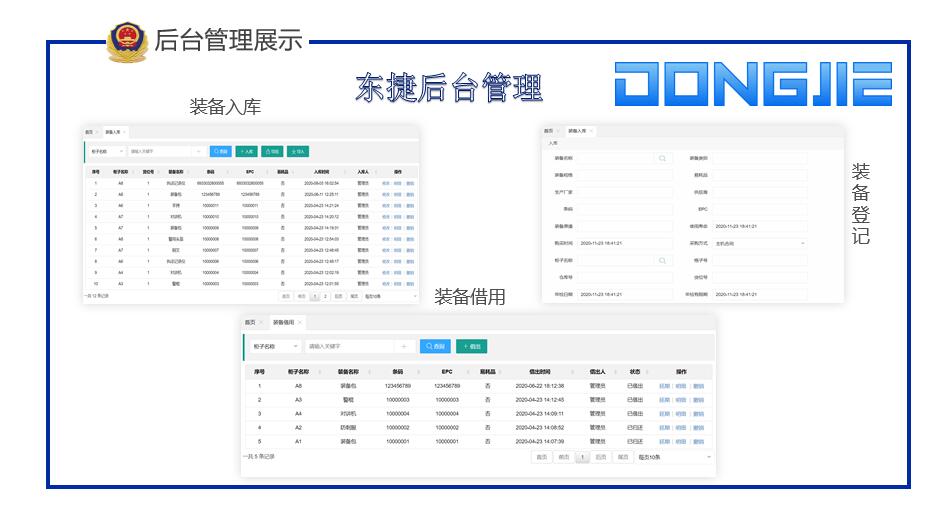Click 防刺服 cell in 装备借用 table

coord(349,428)
